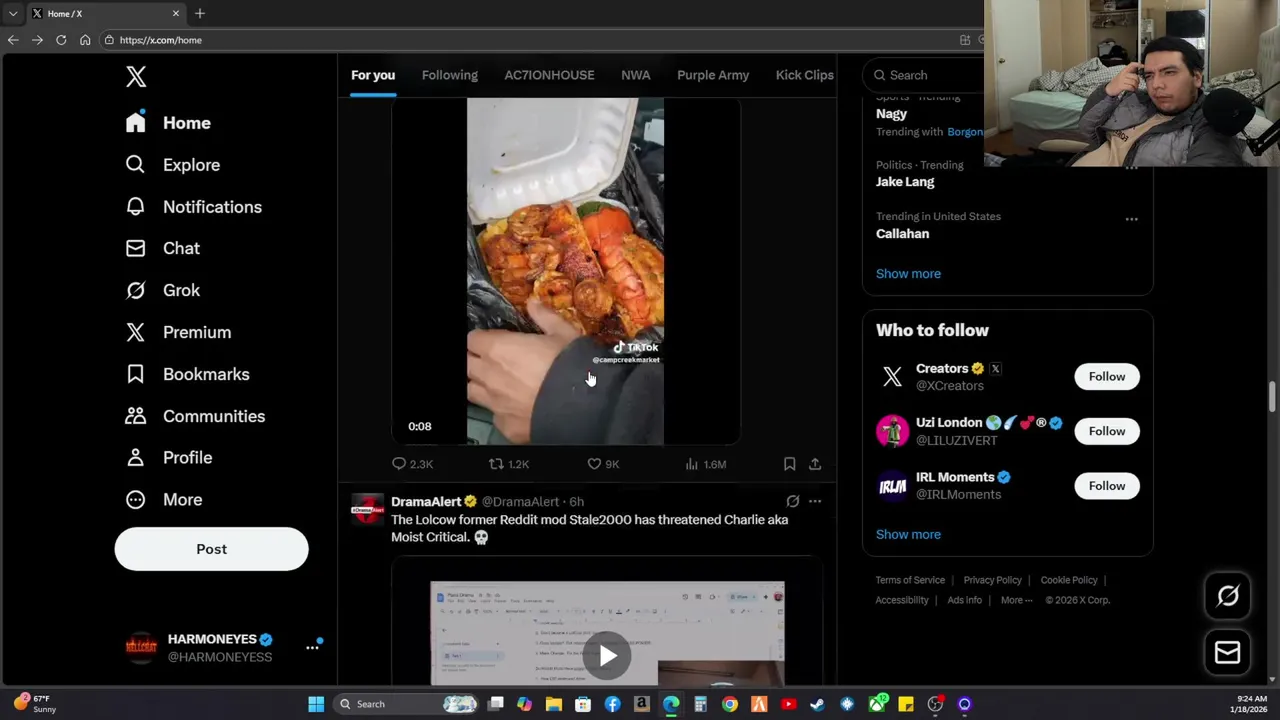Open DramaAlert profile avatar
1280x720 pixels.
tap(367, 509)
